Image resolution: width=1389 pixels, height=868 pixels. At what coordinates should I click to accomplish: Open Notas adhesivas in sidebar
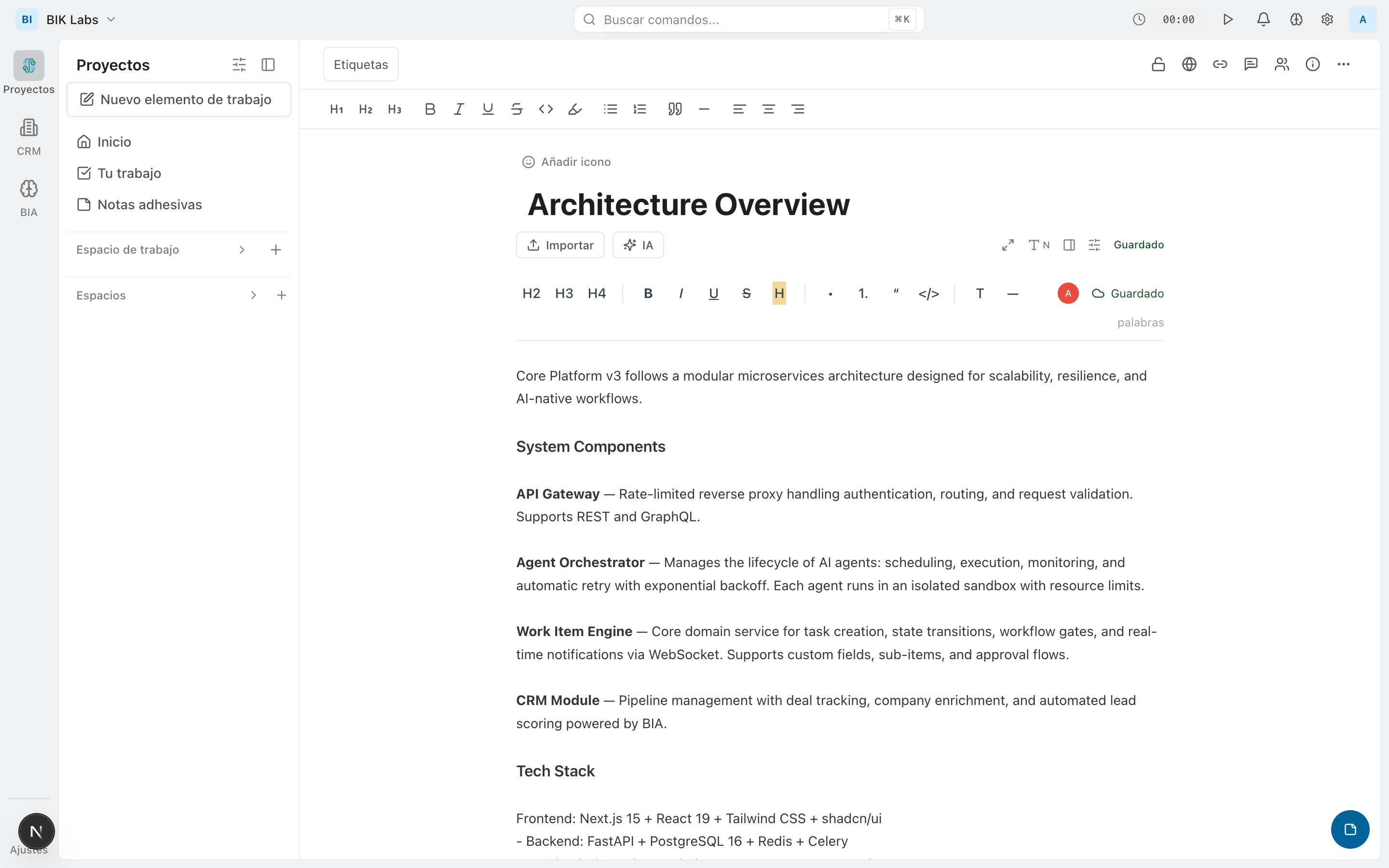pyautogui.click(x=139, y=205)
